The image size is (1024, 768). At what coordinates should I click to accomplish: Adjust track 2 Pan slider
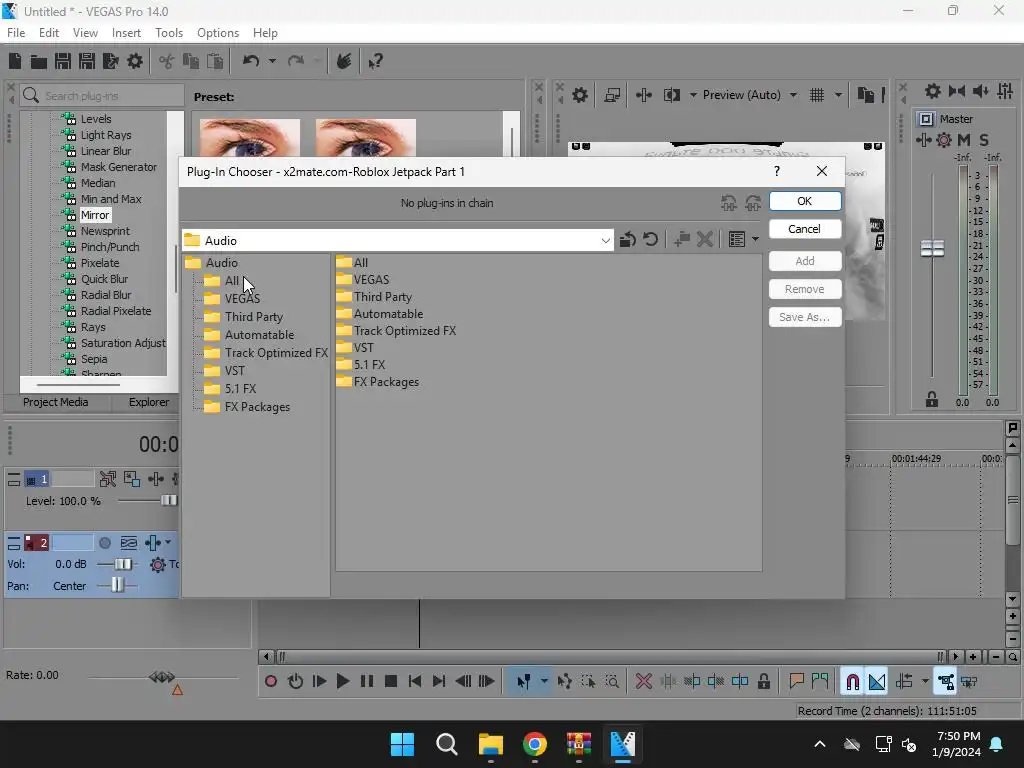click(118, 585)
